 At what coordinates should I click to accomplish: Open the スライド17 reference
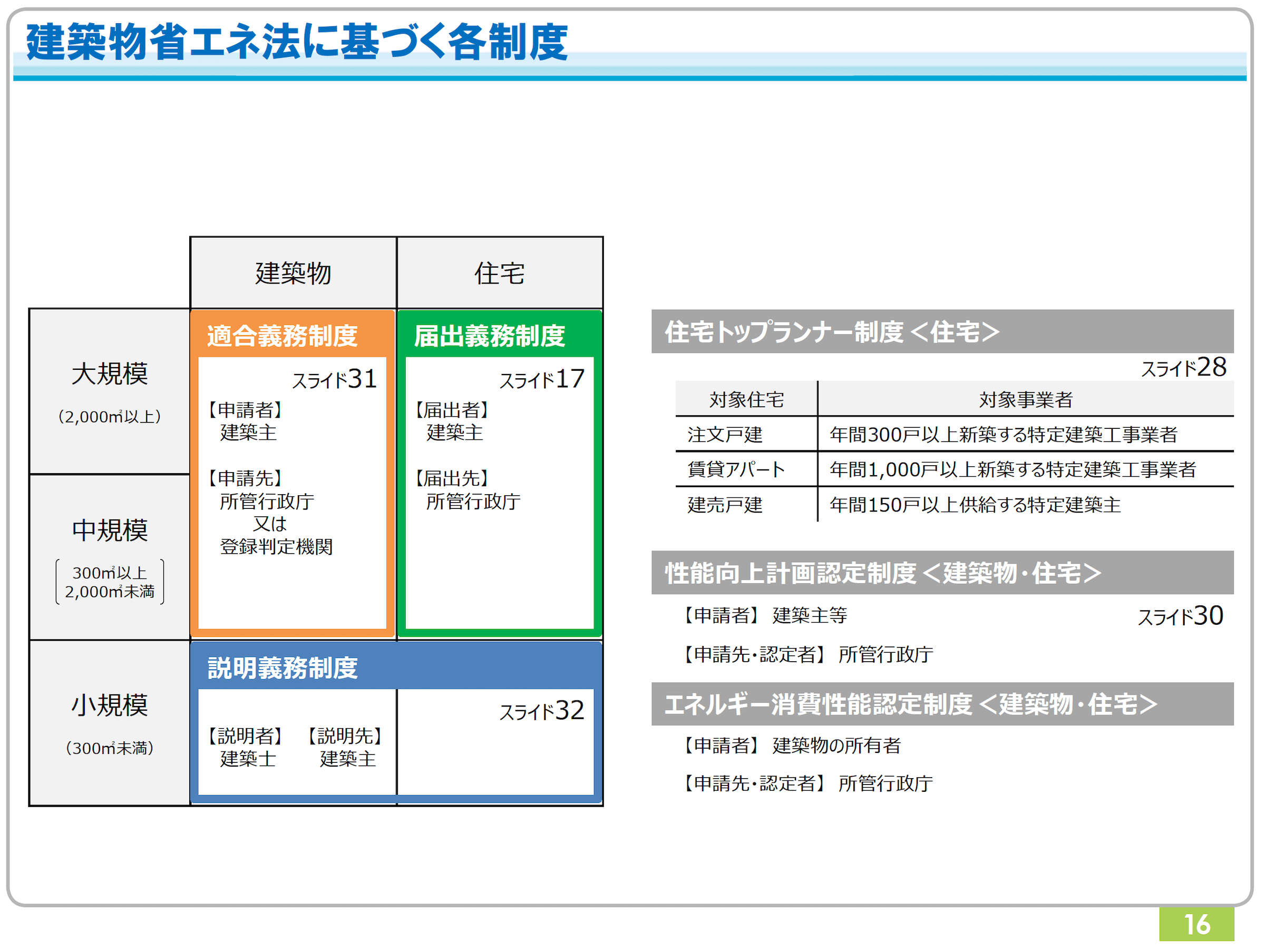point(542,379)
